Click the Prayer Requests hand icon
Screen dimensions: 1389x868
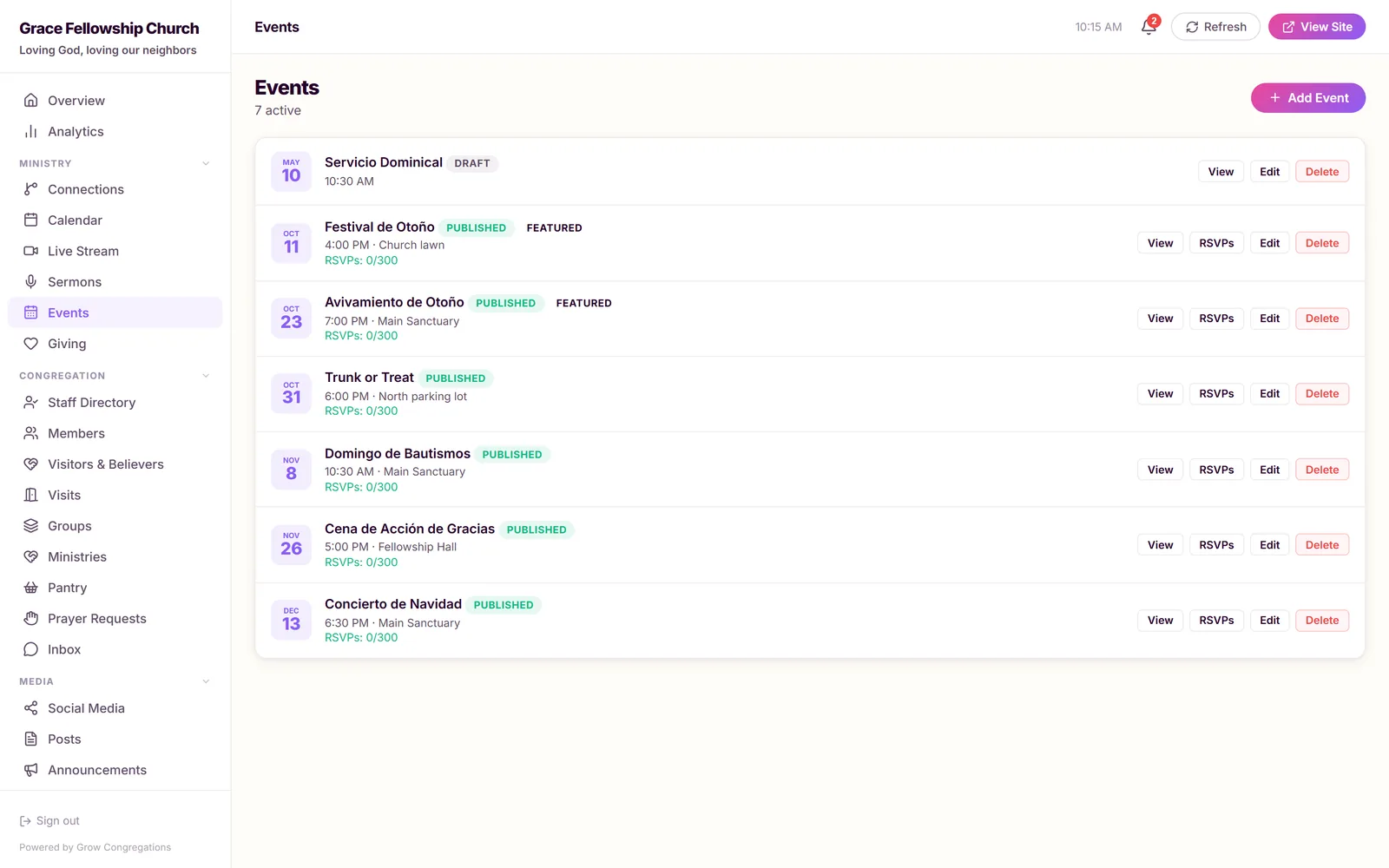point(31,619)
